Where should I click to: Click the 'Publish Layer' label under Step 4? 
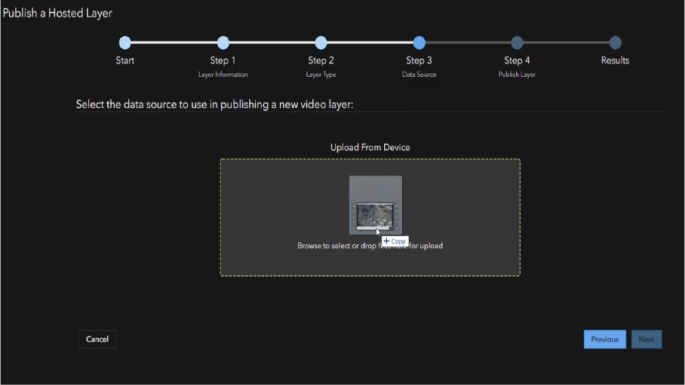click(x=517, y=75)
